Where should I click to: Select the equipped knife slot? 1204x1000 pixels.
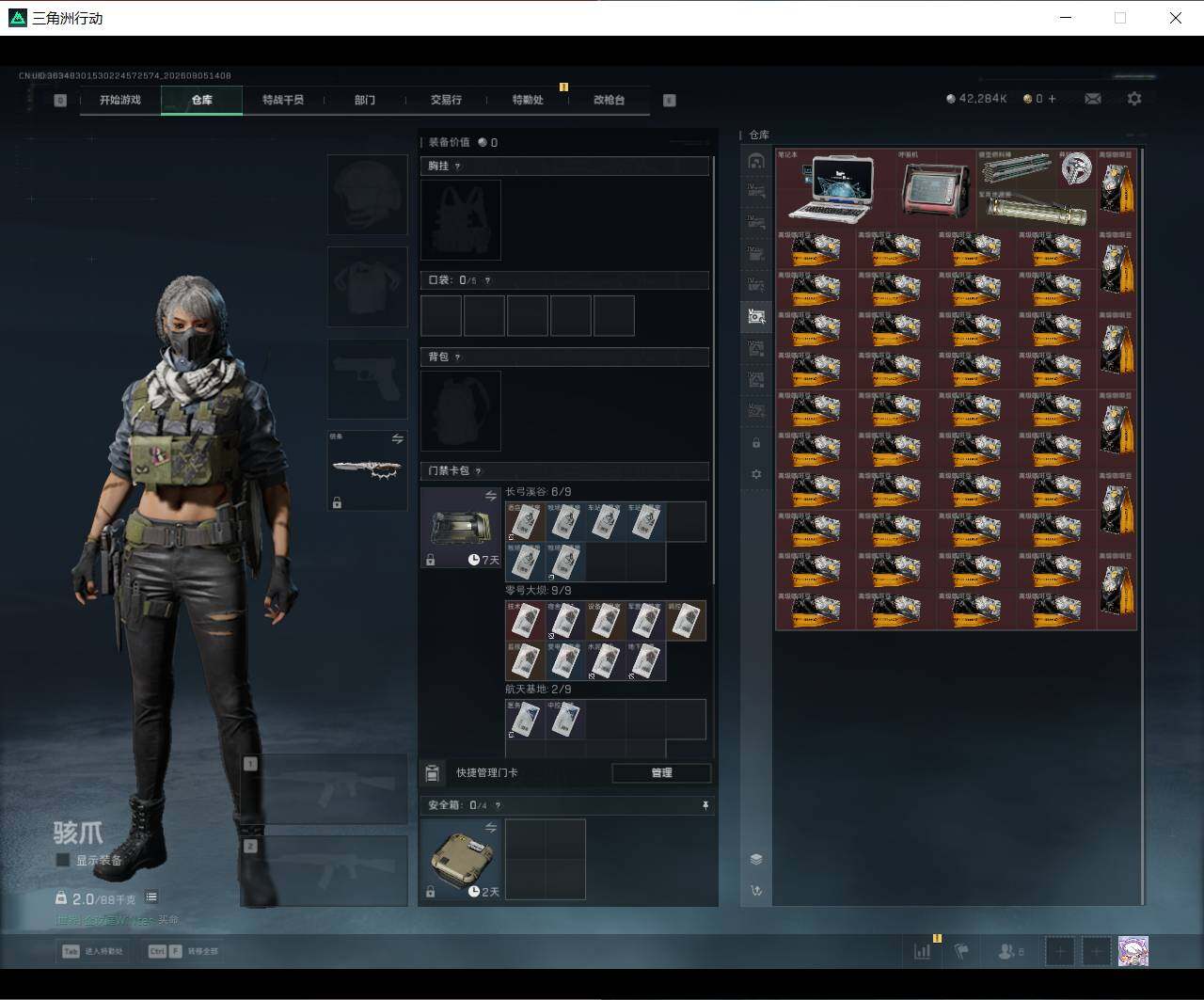tap(367, 470)
